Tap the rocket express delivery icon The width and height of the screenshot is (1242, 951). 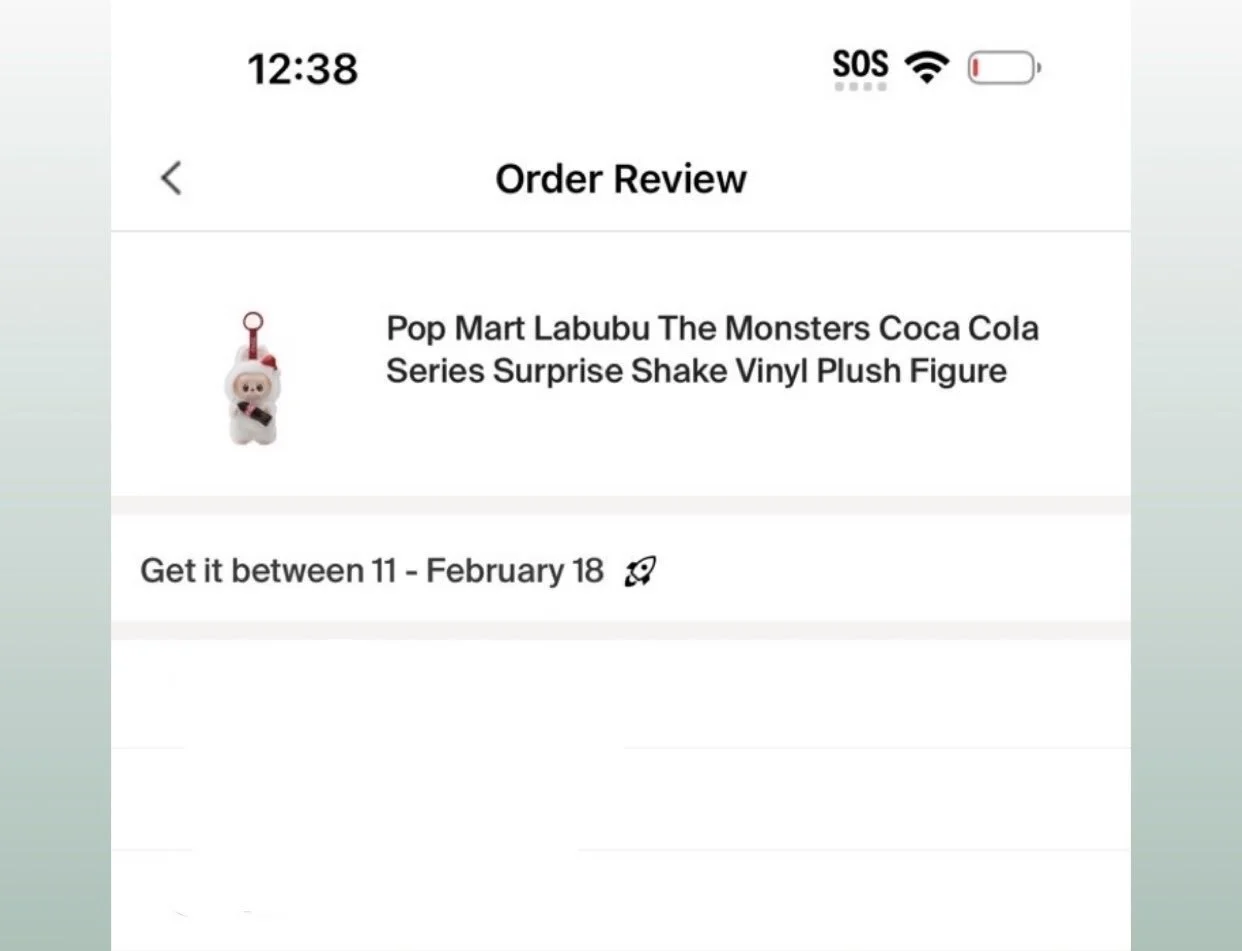640,572
